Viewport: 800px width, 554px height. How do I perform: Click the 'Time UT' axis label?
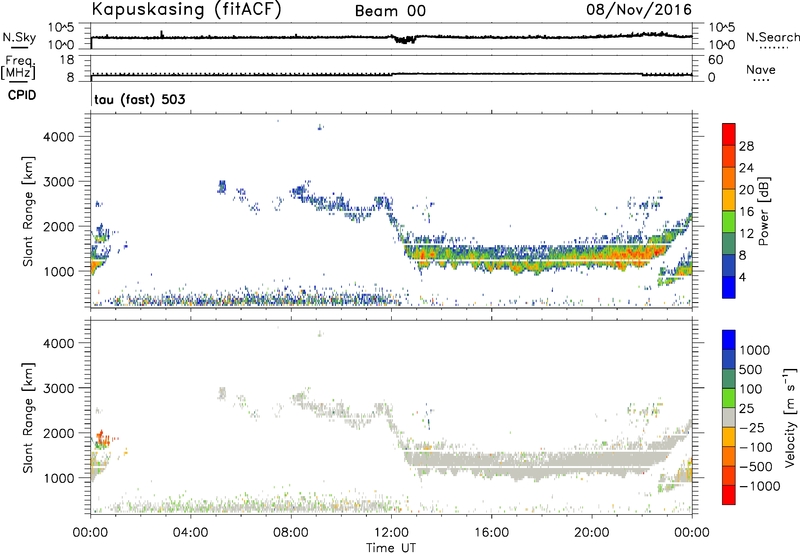coord(391,548)
